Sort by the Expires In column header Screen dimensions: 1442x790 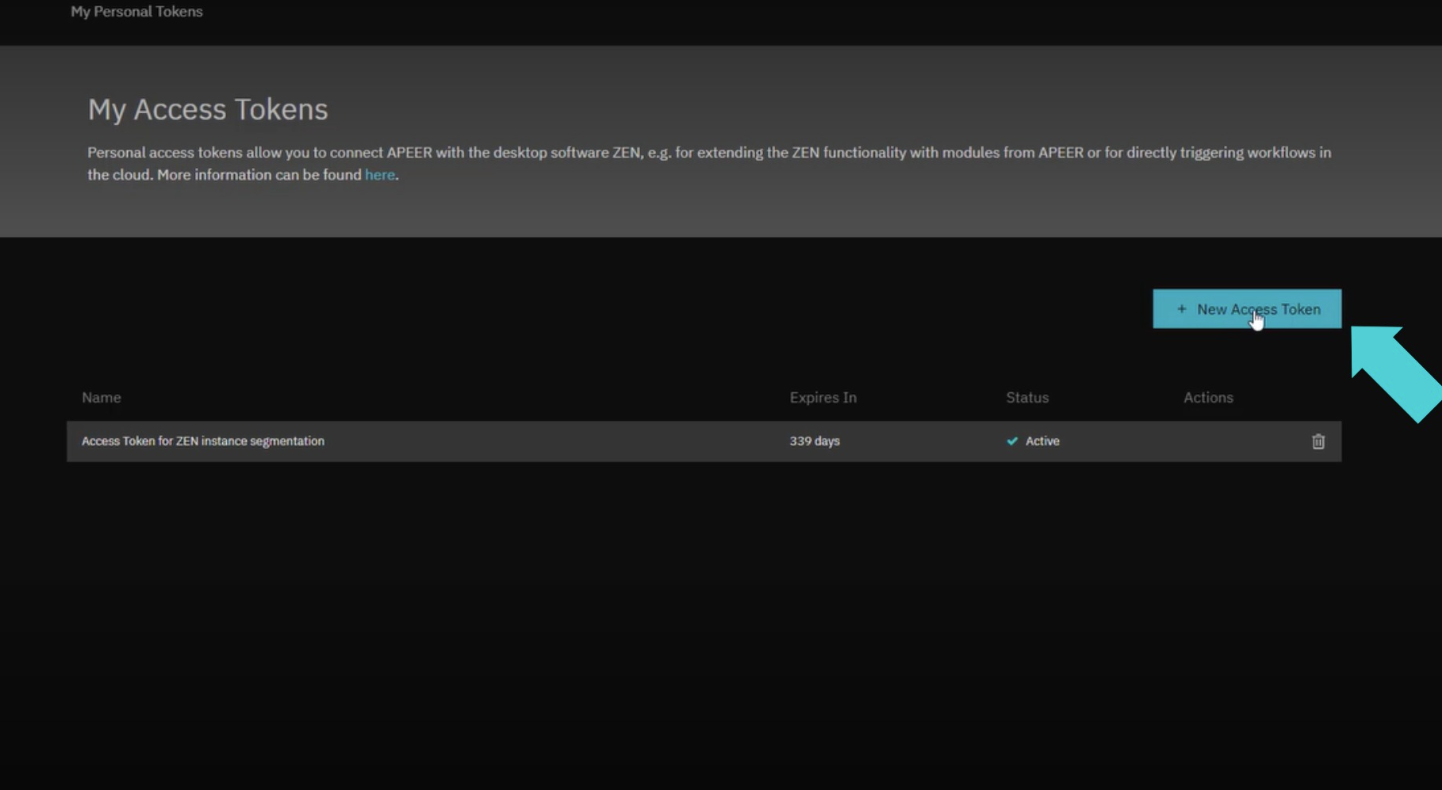click(822, 397)
